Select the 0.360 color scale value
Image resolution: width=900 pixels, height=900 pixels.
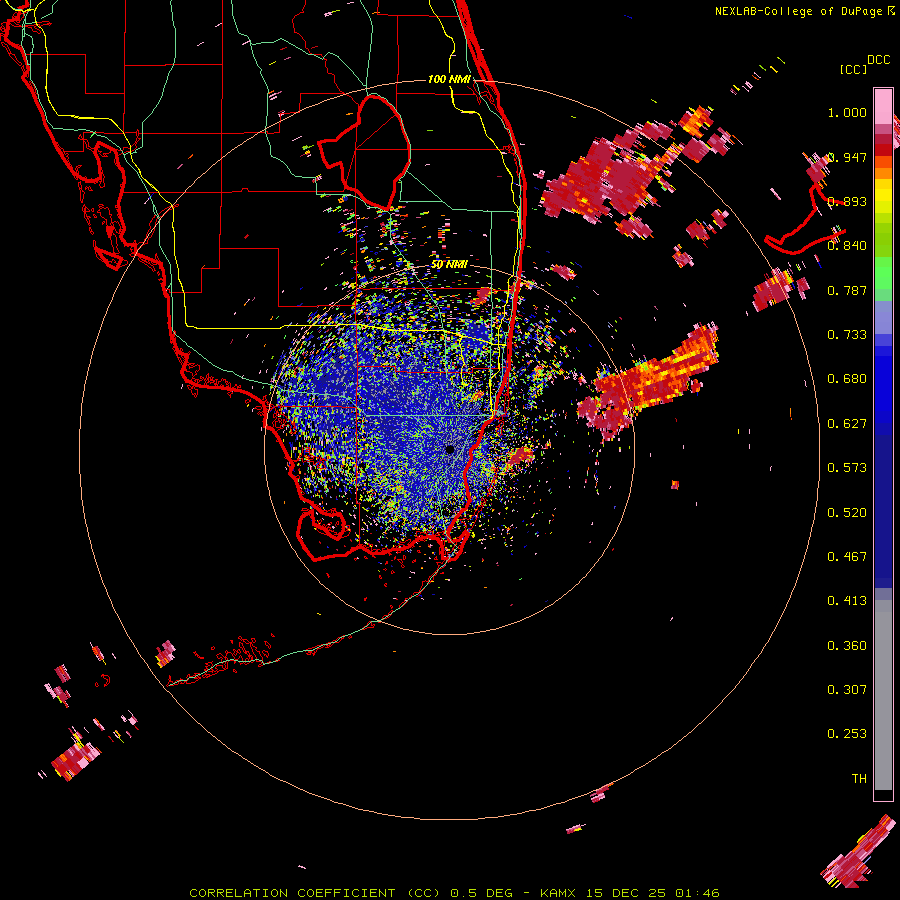(x=847, y=646)
